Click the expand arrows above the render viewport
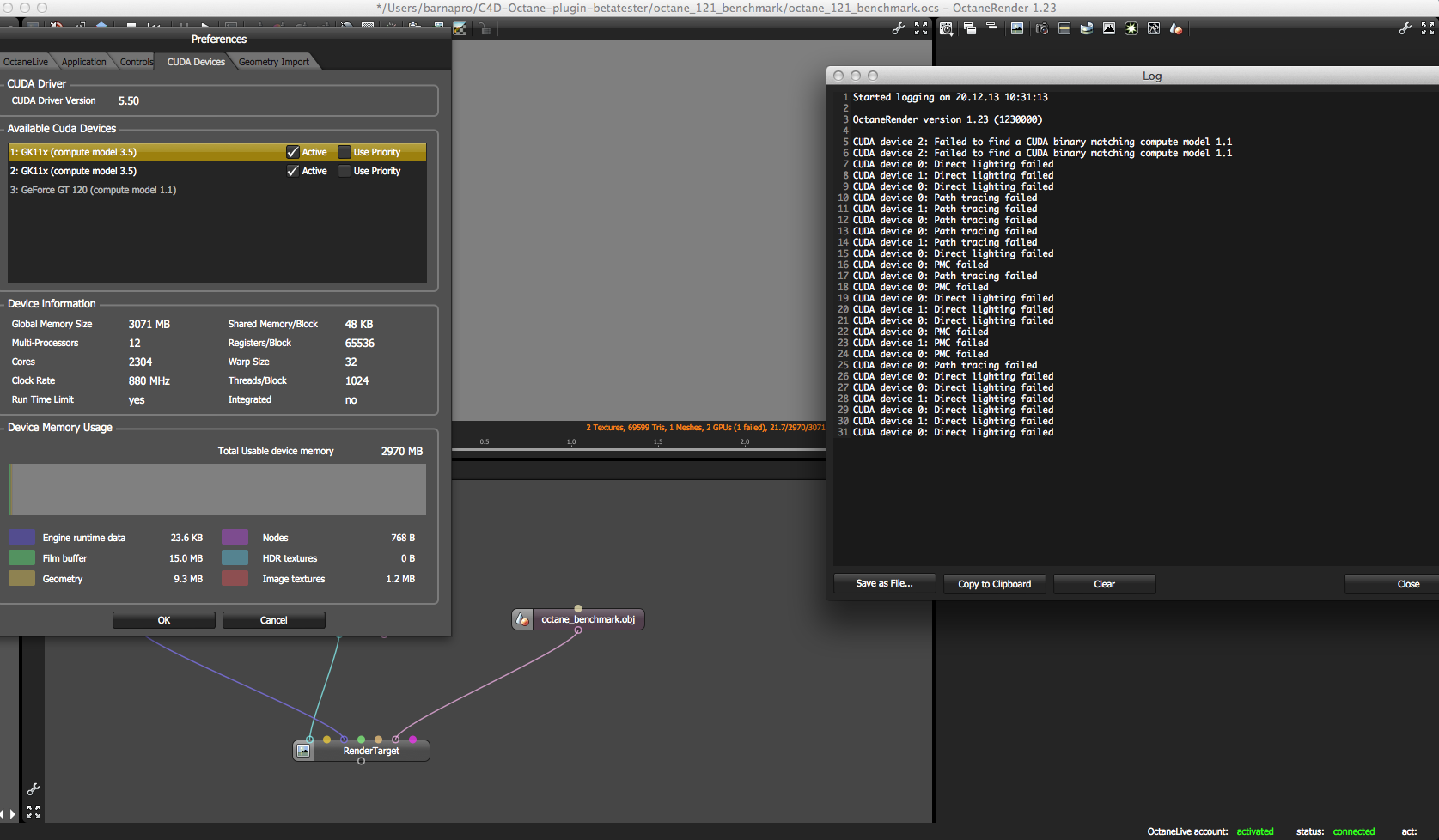This screenshot has width=1439, height=840. [921, 28]
